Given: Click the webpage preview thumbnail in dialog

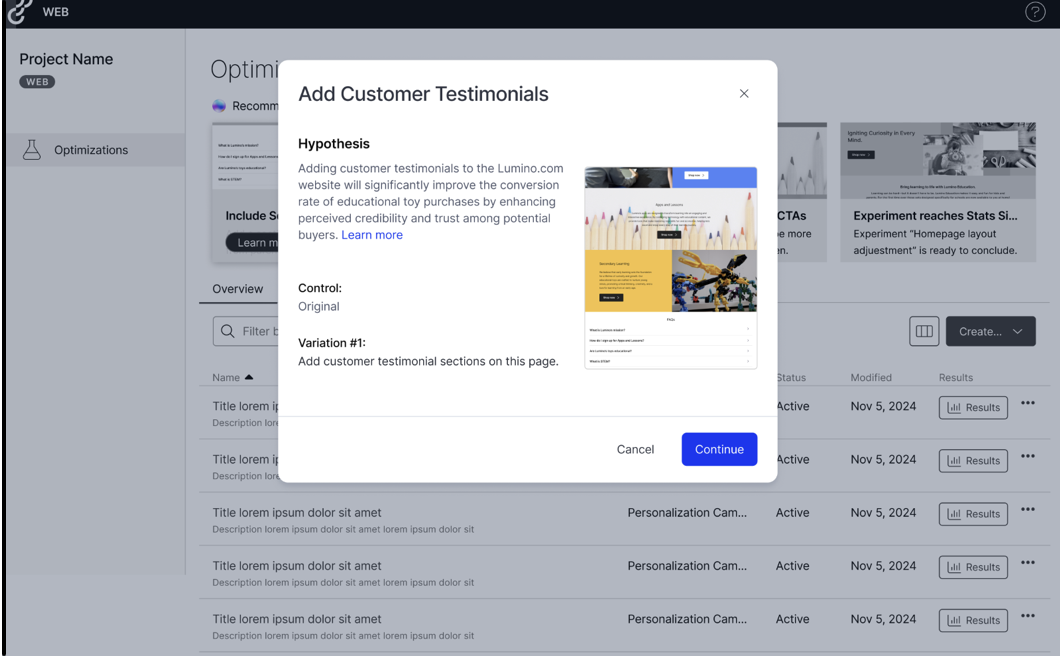Looking at the screenshot, I should 670,268.
